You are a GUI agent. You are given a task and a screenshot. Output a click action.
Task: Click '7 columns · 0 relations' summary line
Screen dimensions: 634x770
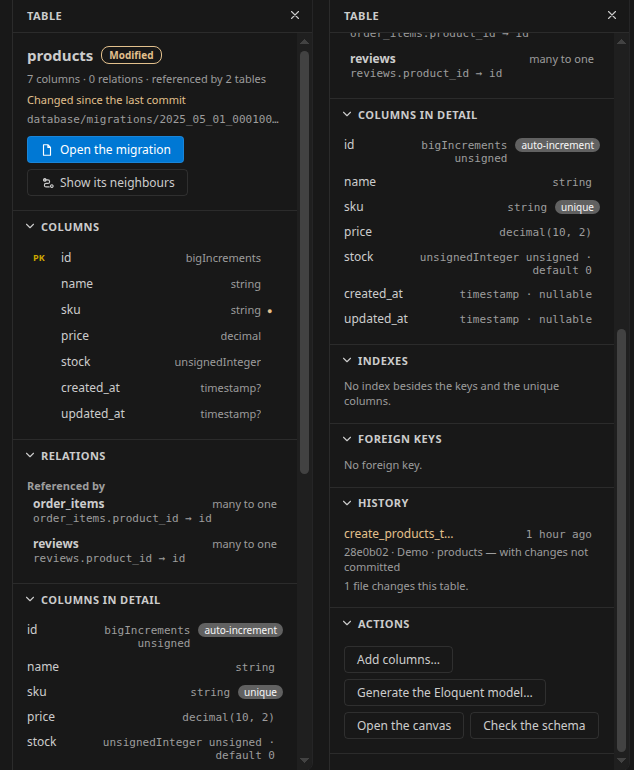(x=146, y=79)
